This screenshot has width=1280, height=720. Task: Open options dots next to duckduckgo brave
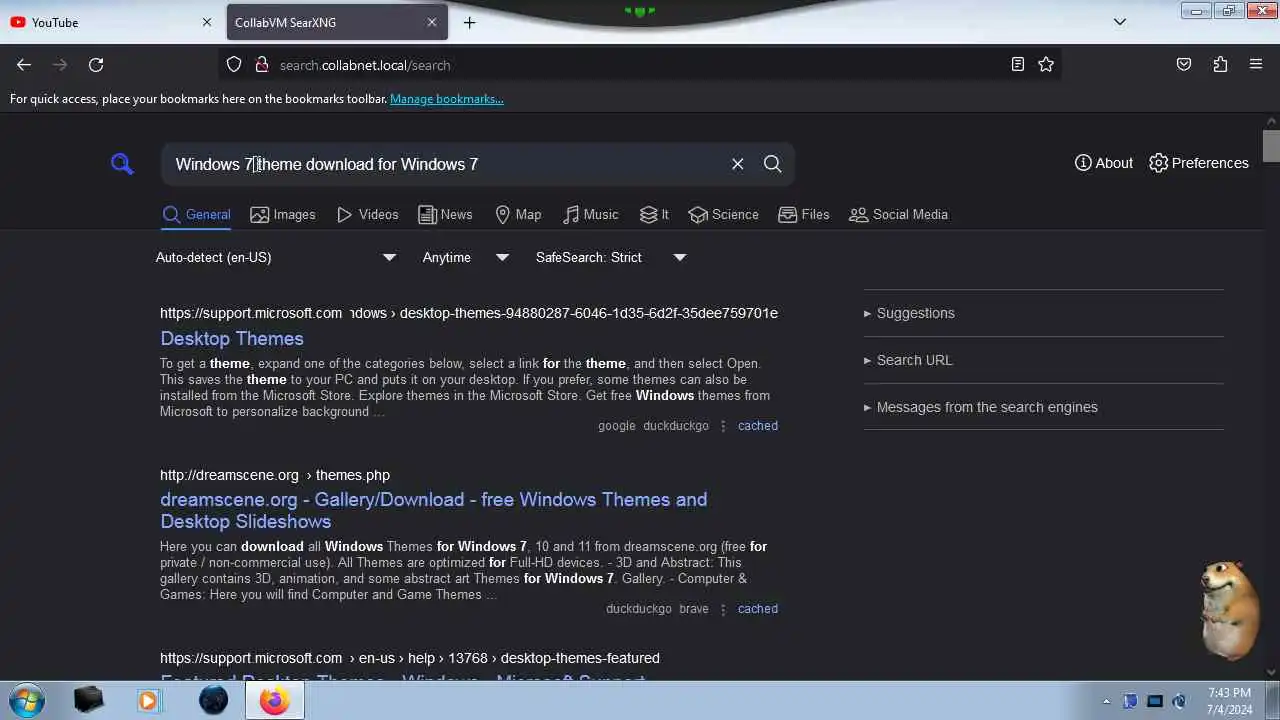[x=723, y=609]
